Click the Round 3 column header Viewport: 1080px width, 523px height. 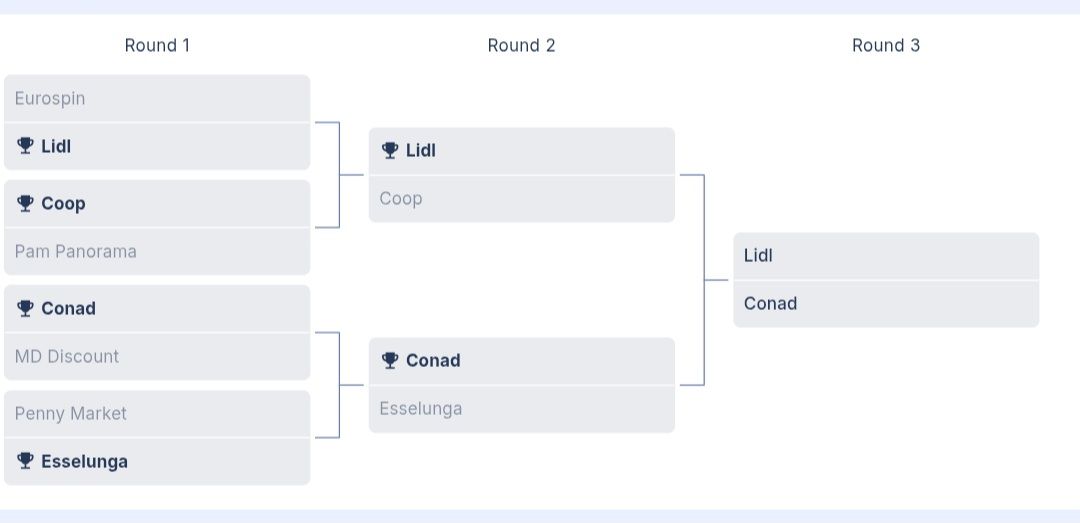point(886,45)
